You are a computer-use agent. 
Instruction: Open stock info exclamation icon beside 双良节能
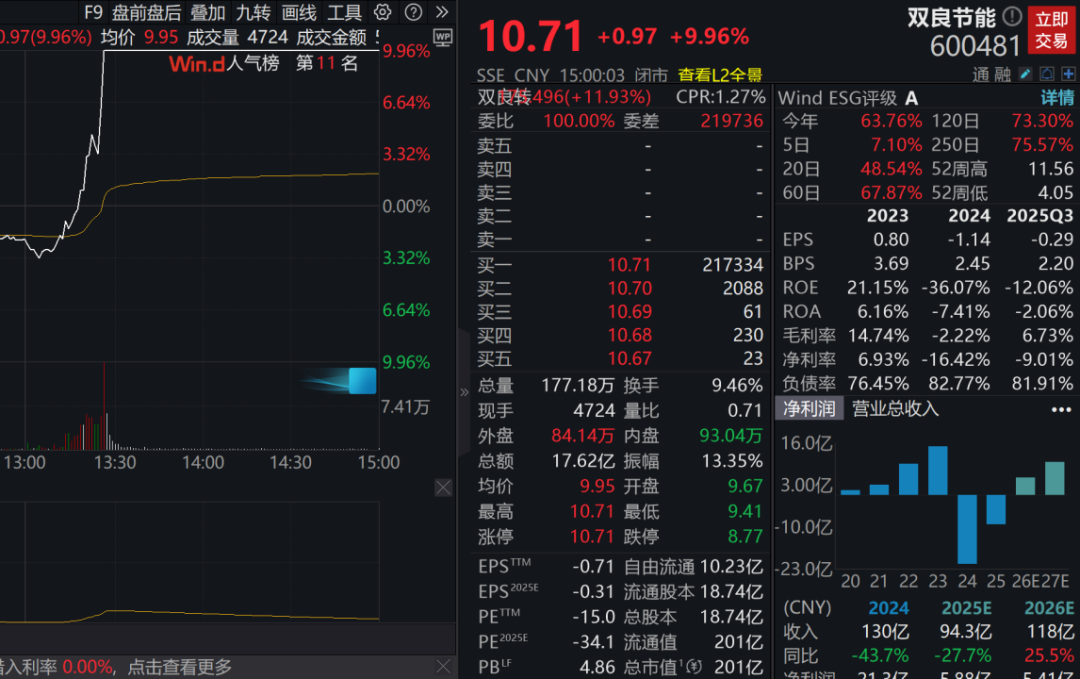pyautogui.click(x=1012, y=16)
